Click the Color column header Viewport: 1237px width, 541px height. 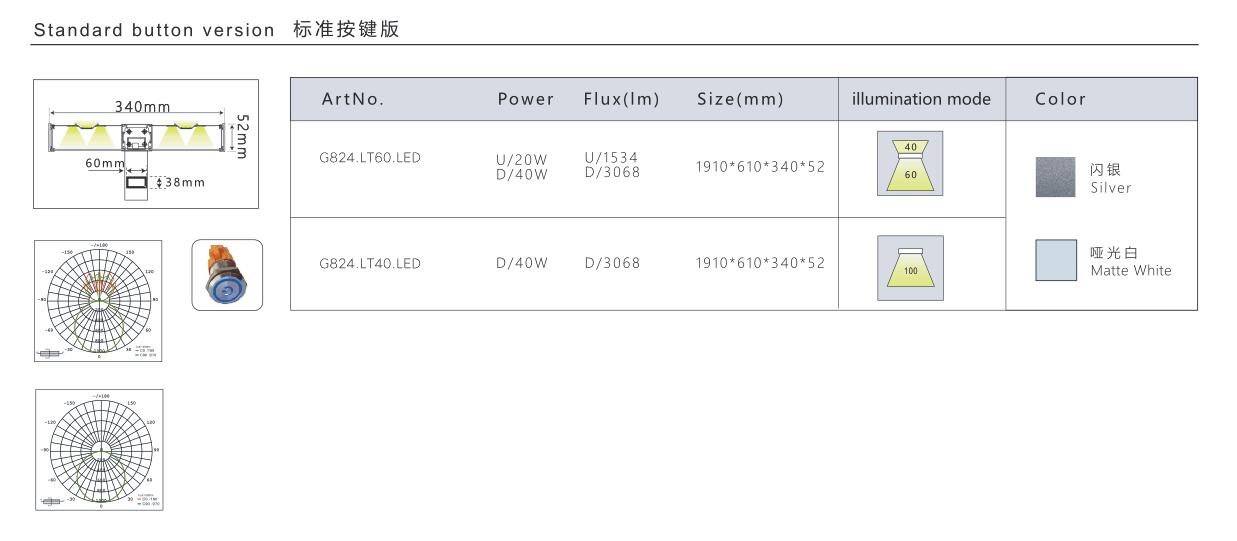click(1061, 99)
